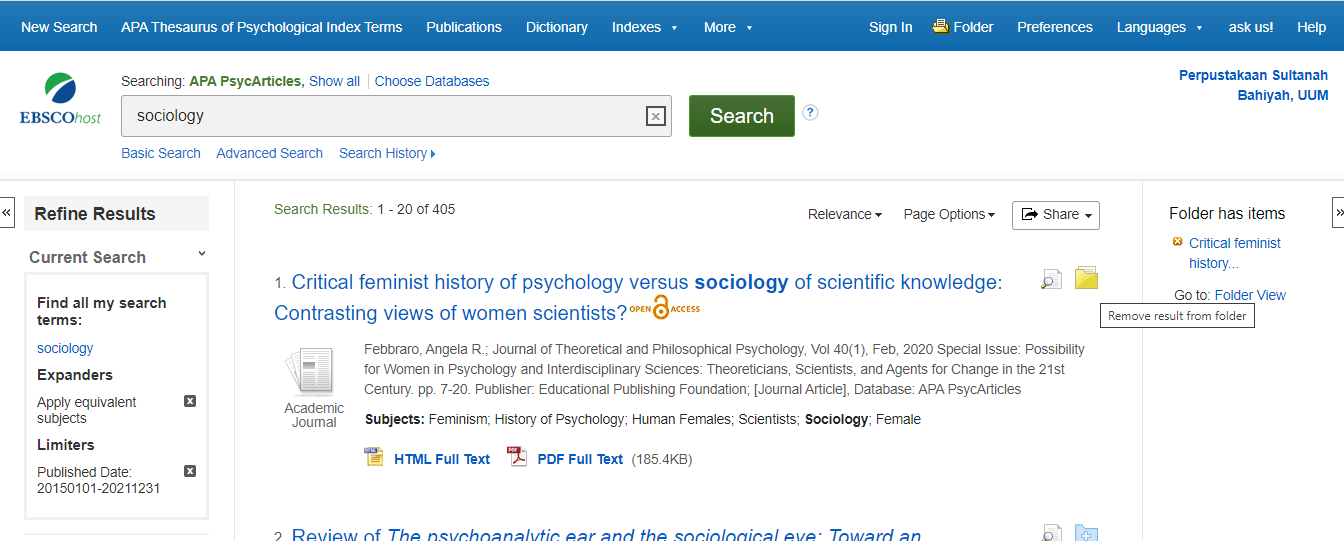The width and height of the screenshot is (1344, 541).
Task: Remove the Apply equivalent subjects expander
Action: coord(190,401)
